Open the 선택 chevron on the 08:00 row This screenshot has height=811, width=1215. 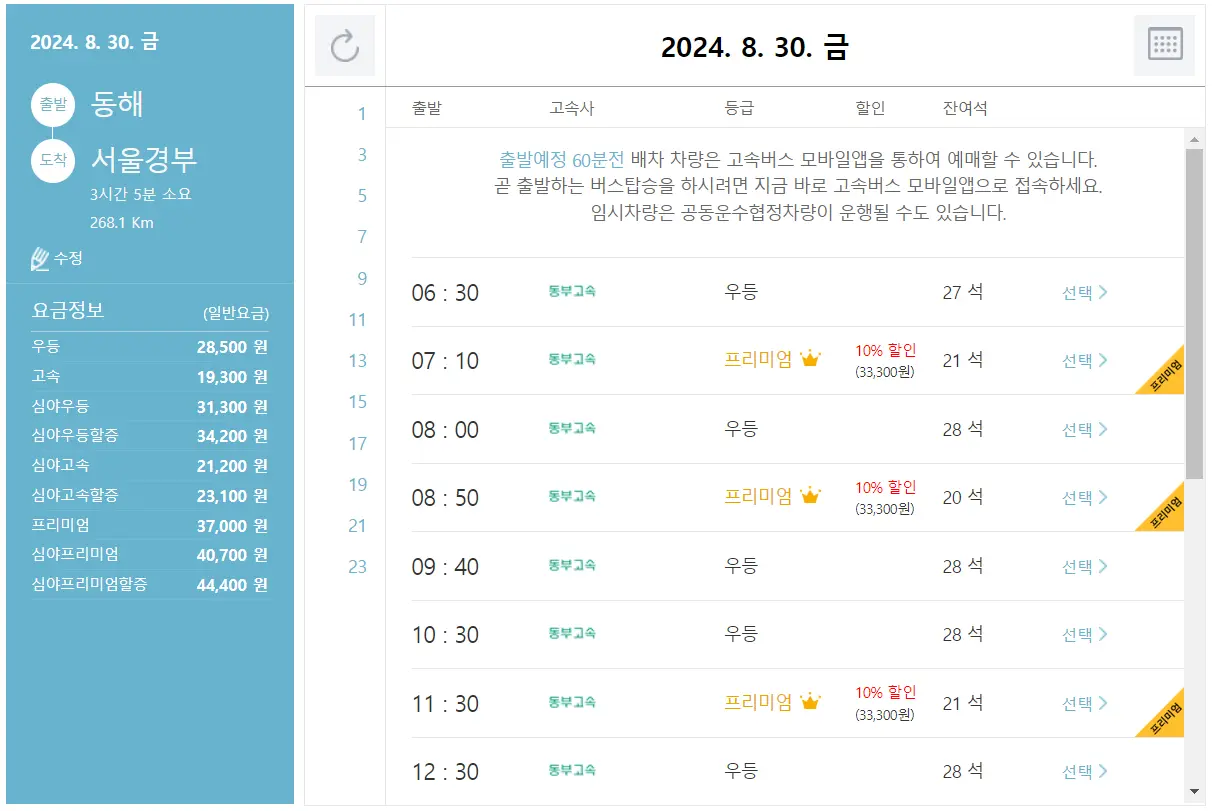coord(1105,429)
